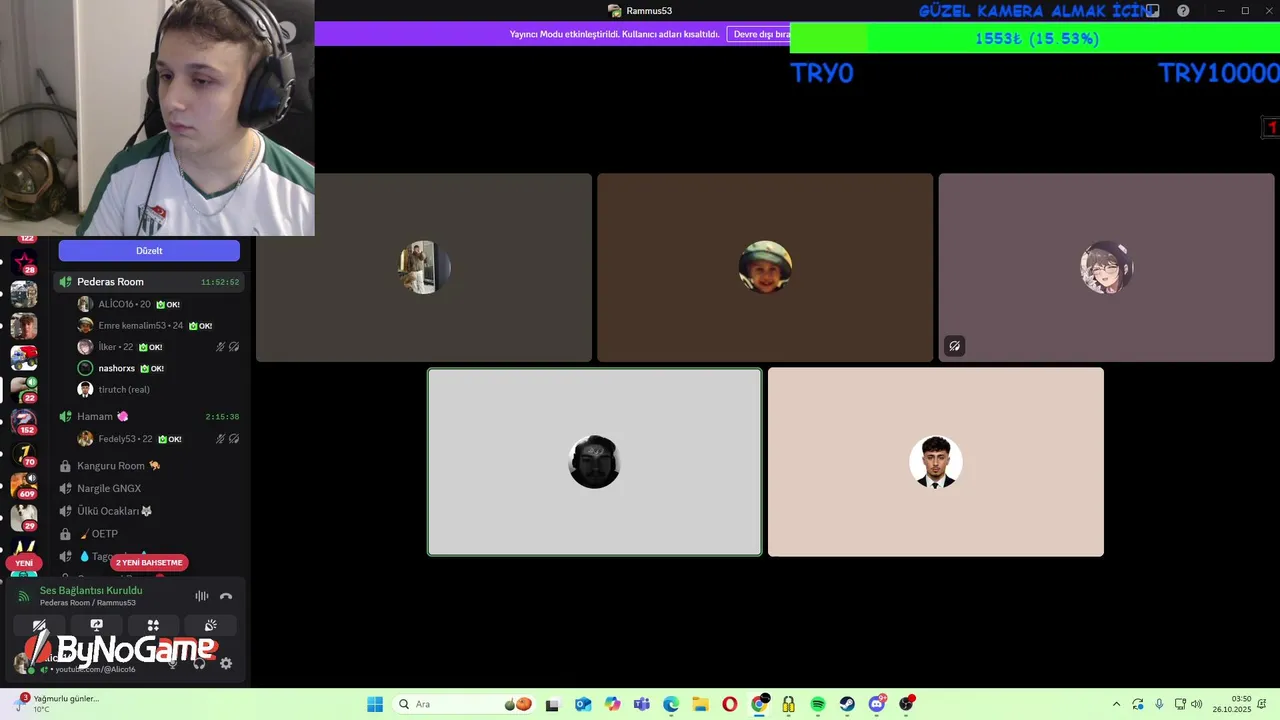Click the Düzelt button

coord(149,251)
